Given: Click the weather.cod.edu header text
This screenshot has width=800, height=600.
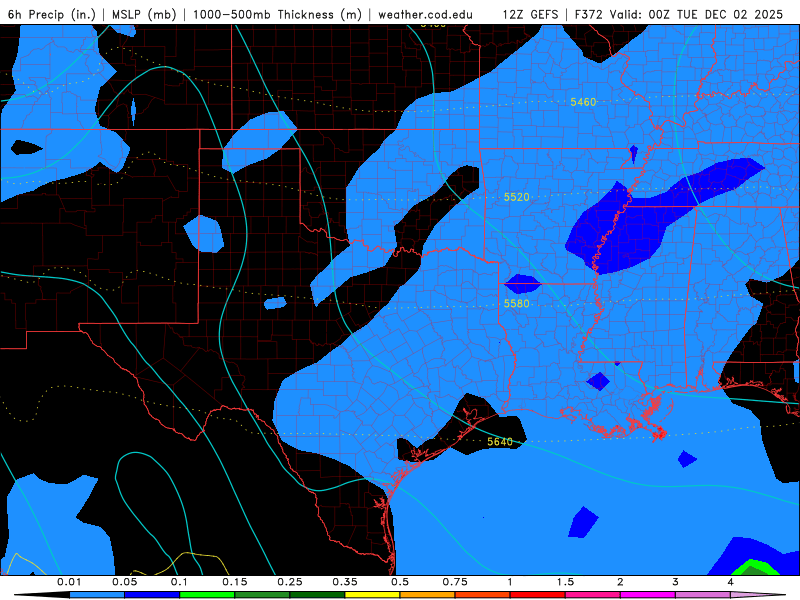Looking at the screenshot, I should [x=426, y=14].
